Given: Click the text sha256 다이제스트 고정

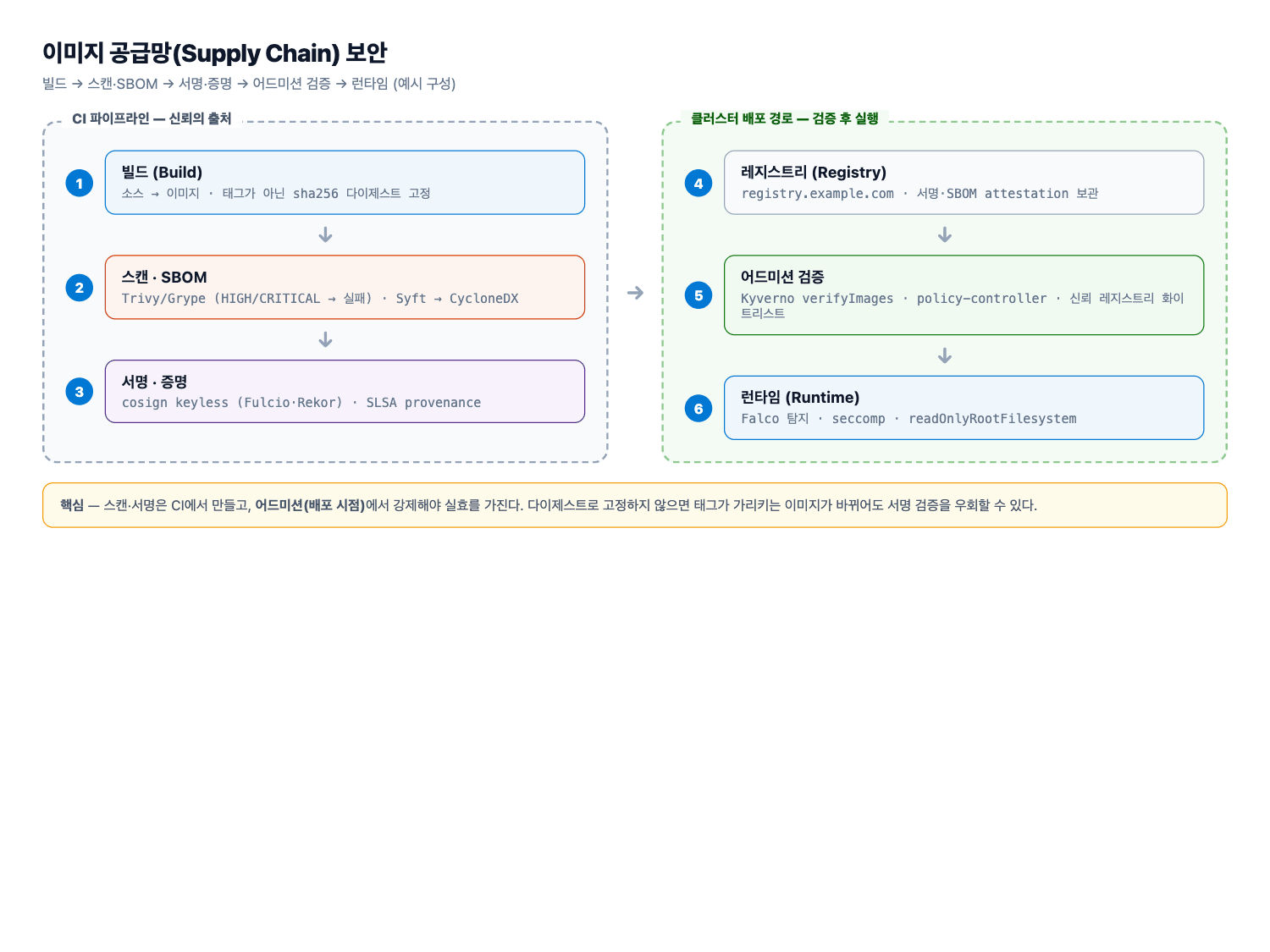Looking at the screenshot, I should (362, 194).
